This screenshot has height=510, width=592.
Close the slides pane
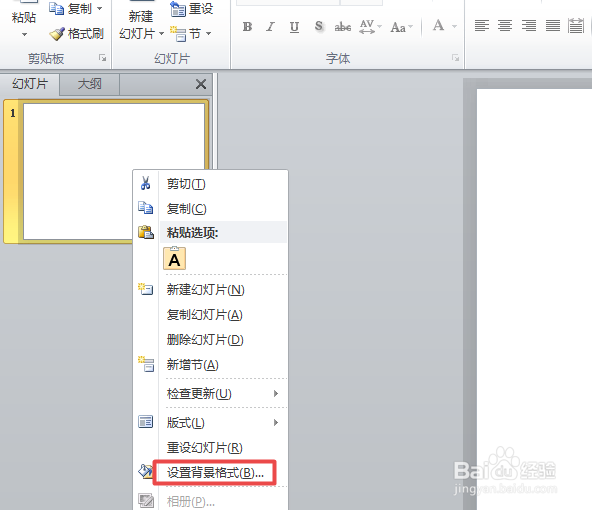click(x=201, y=84)
